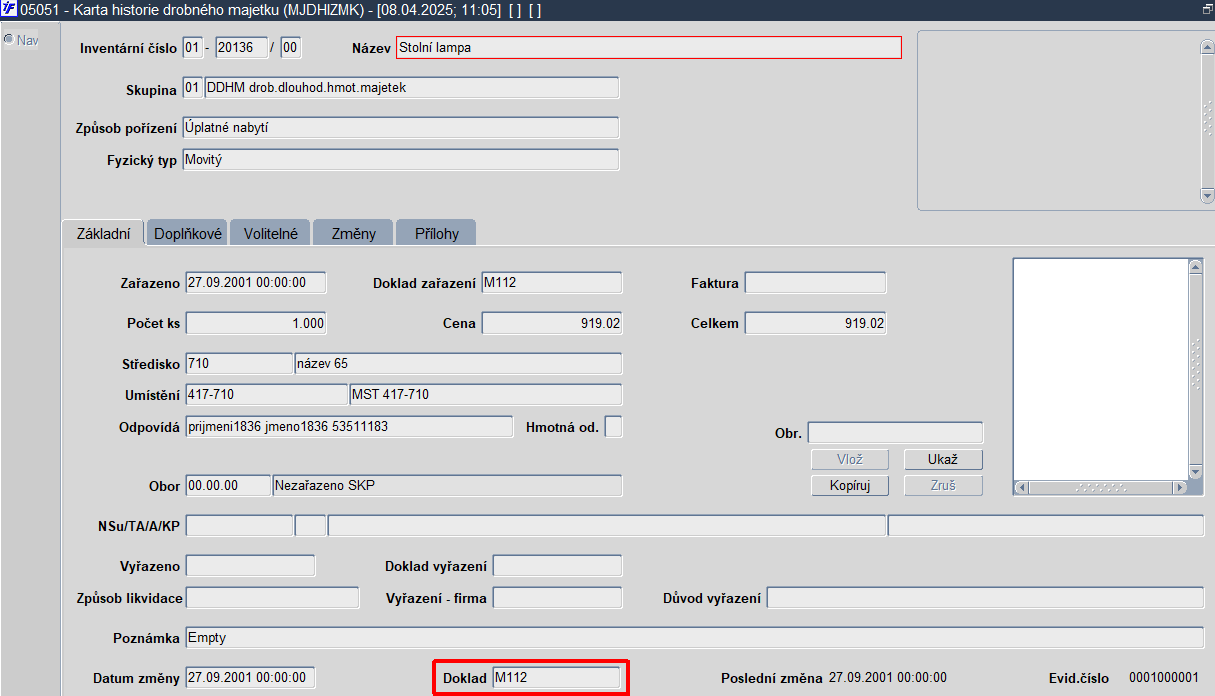Image resolution: width=1215 pixels, height=696 pixels.
Task: Click the Umístění code field 417-710
Action: coord(267,394)
